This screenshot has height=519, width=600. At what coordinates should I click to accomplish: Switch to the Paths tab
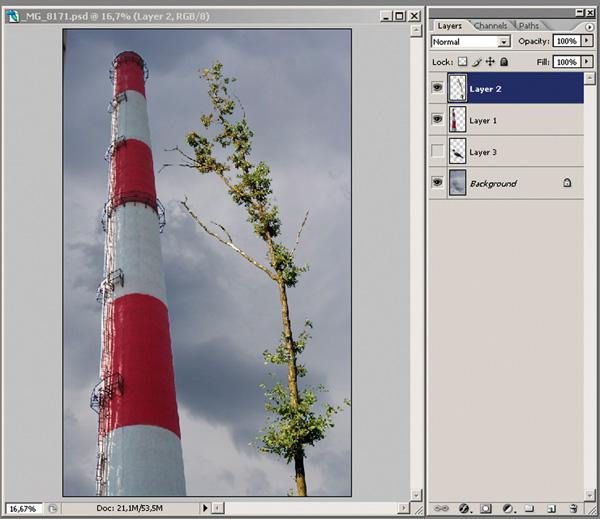click(x=528, y=25)
